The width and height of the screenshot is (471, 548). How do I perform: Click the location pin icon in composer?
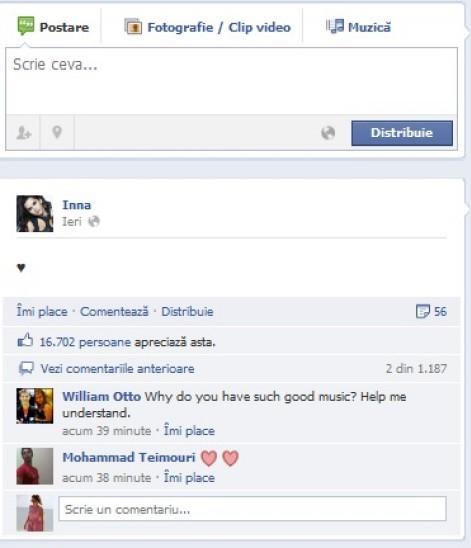click(57, 132)
